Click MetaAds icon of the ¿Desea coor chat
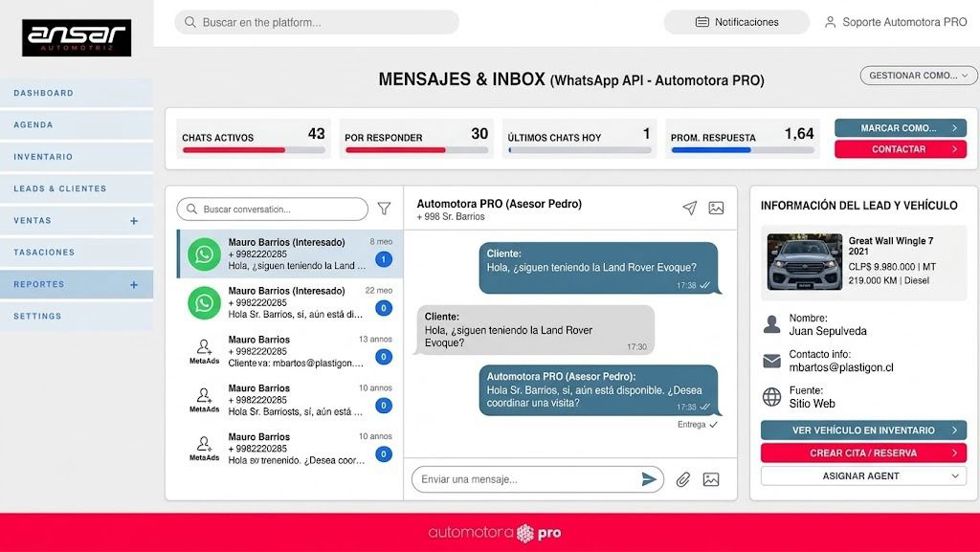The image size is (980, 552). coord(204,449)
